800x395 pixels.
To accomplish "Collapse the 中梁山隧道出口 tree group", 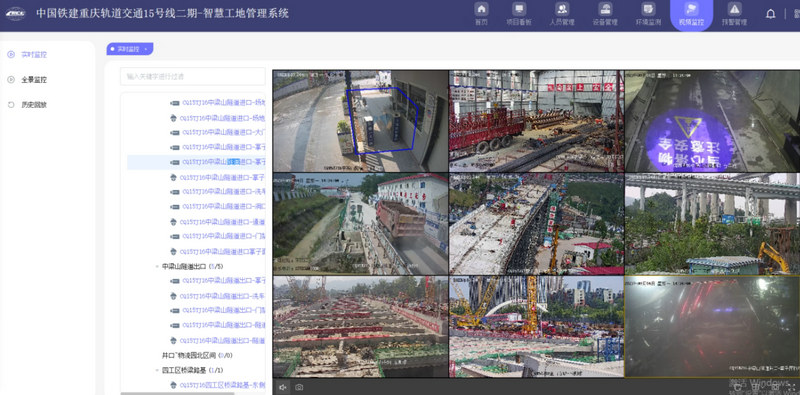I will (x=157, y=266).
